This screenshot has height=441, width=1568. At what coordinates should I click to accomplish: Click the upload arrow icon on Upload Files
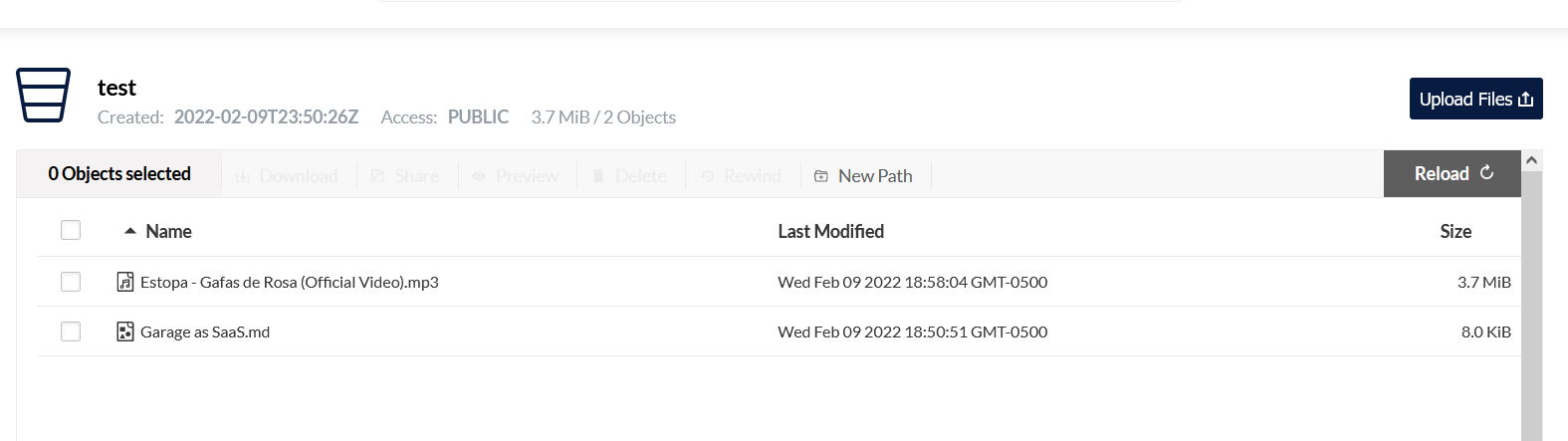1525,99
